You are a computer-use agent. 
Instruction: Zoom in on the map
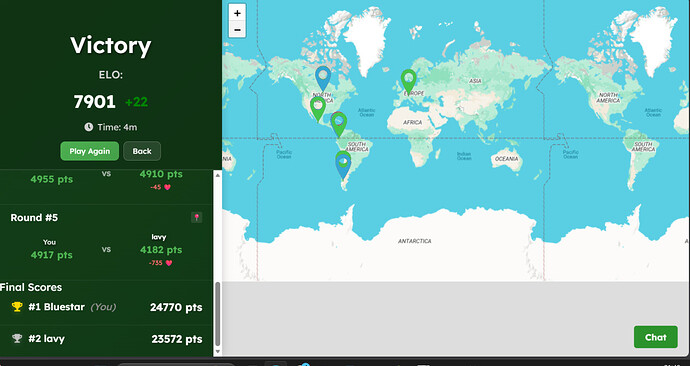coord(237,13)
